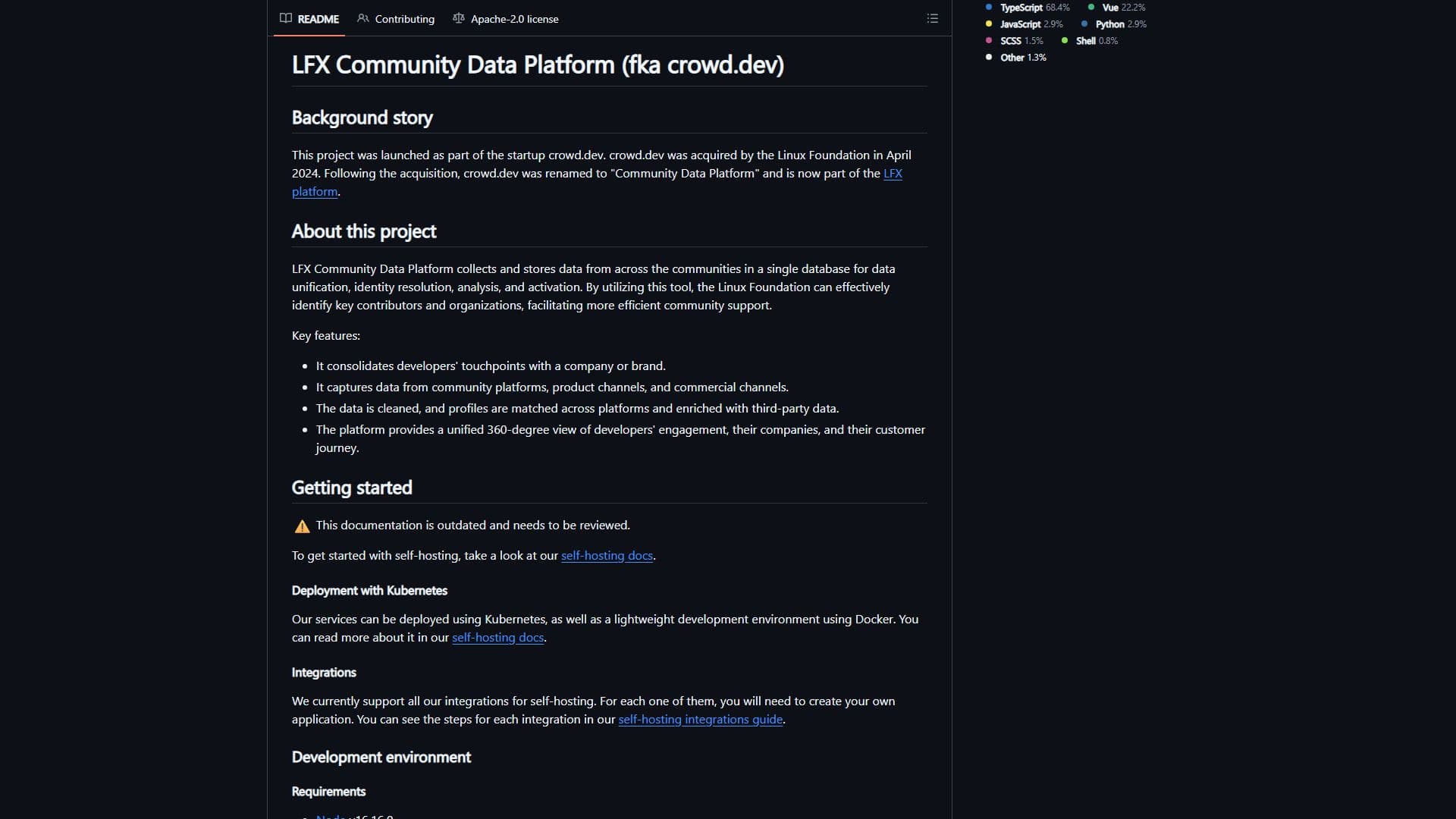Click bullet about cleaned data and matched profiles
This screenshot has height=819, width=1456.
point(577,409)
